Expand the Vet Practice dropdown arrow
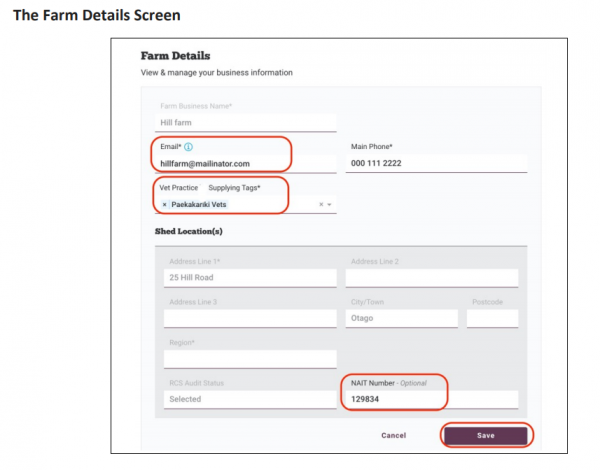 331,204
